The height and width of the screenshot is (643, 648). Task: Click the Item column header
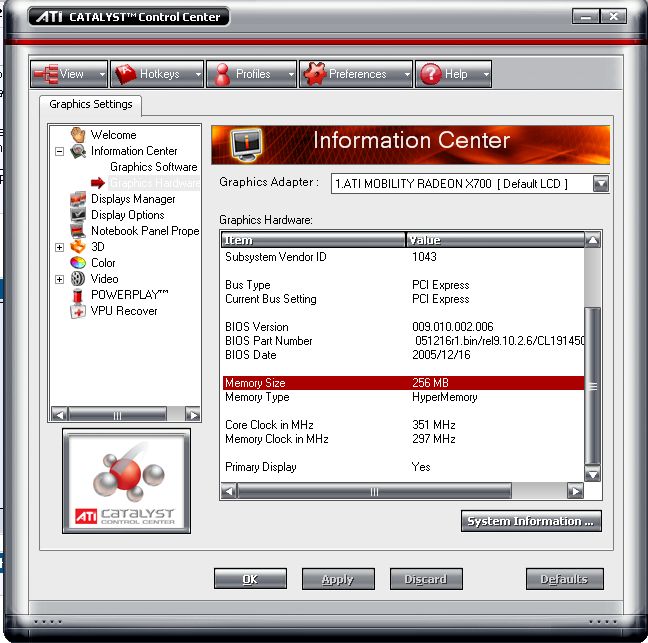click(x=313, y=240)
